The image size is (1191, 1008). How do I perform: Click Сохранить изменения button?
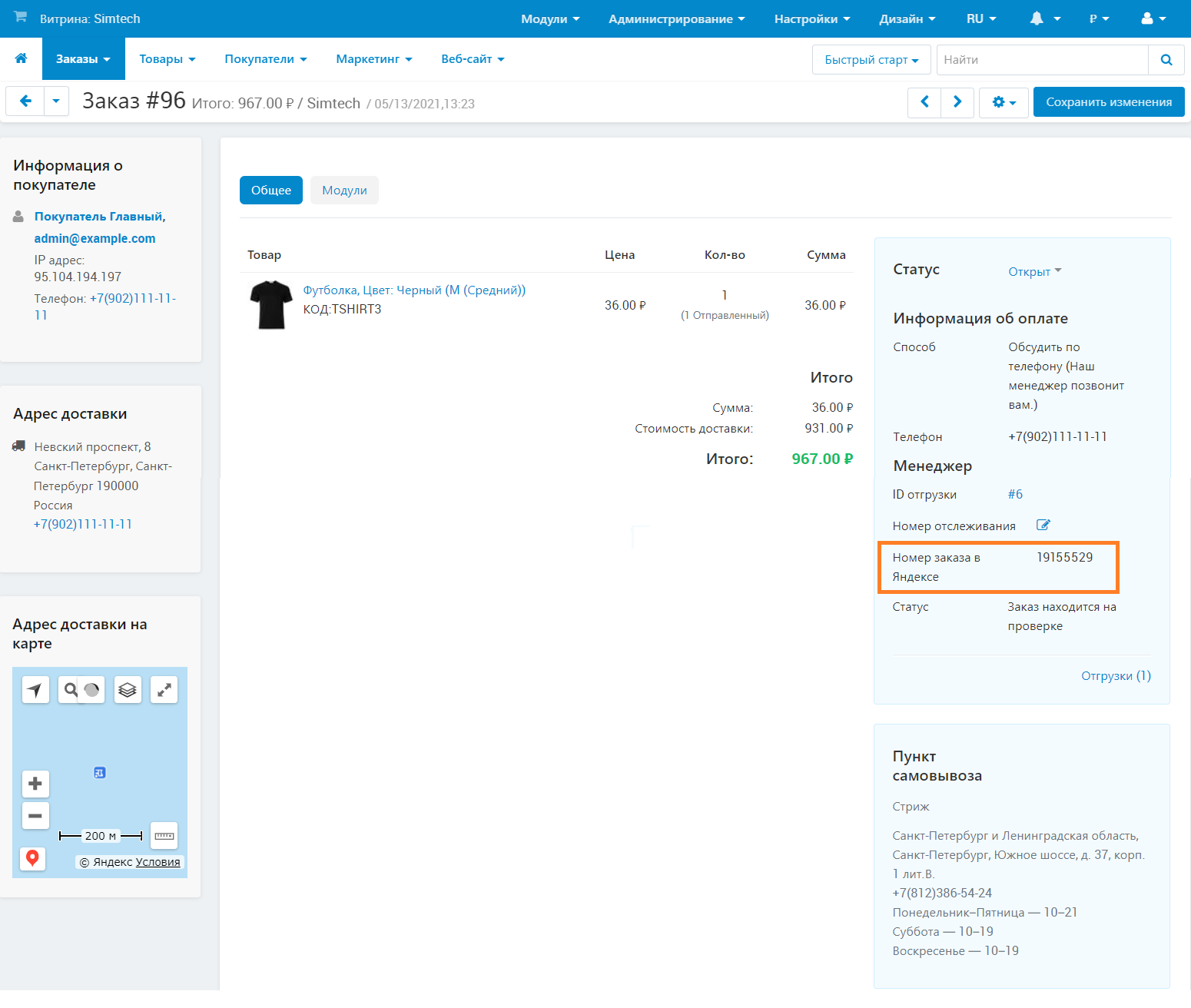point(1108,102)
